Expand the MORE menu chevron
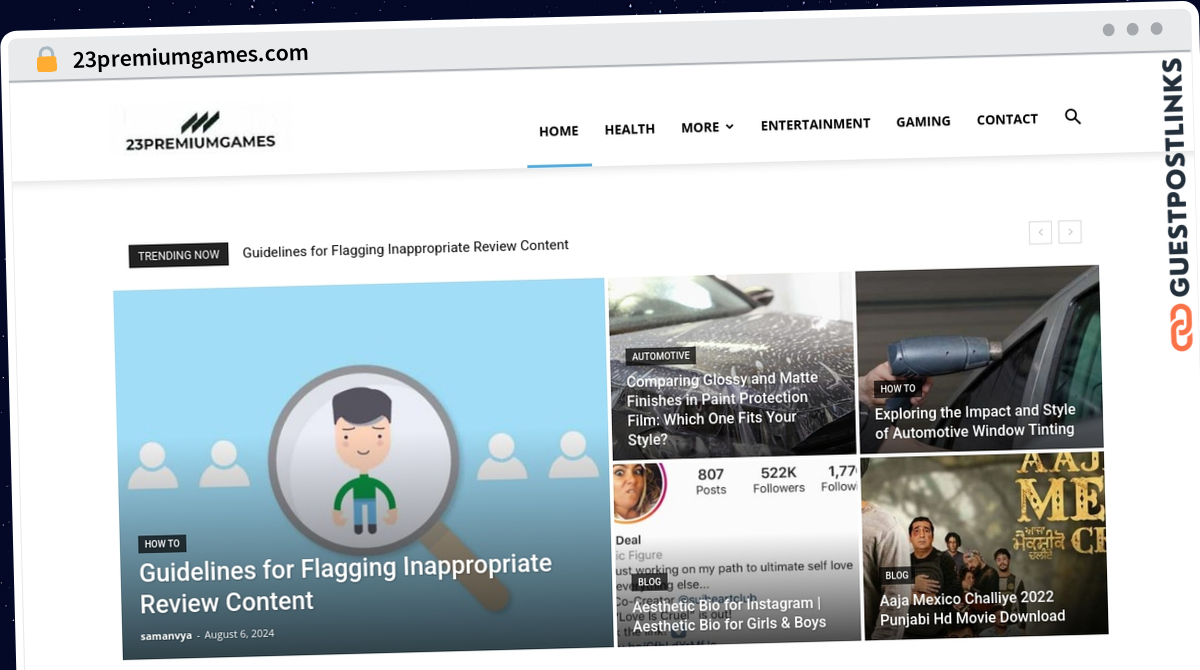Screen dimensions: 1200x670 point(729,127)
